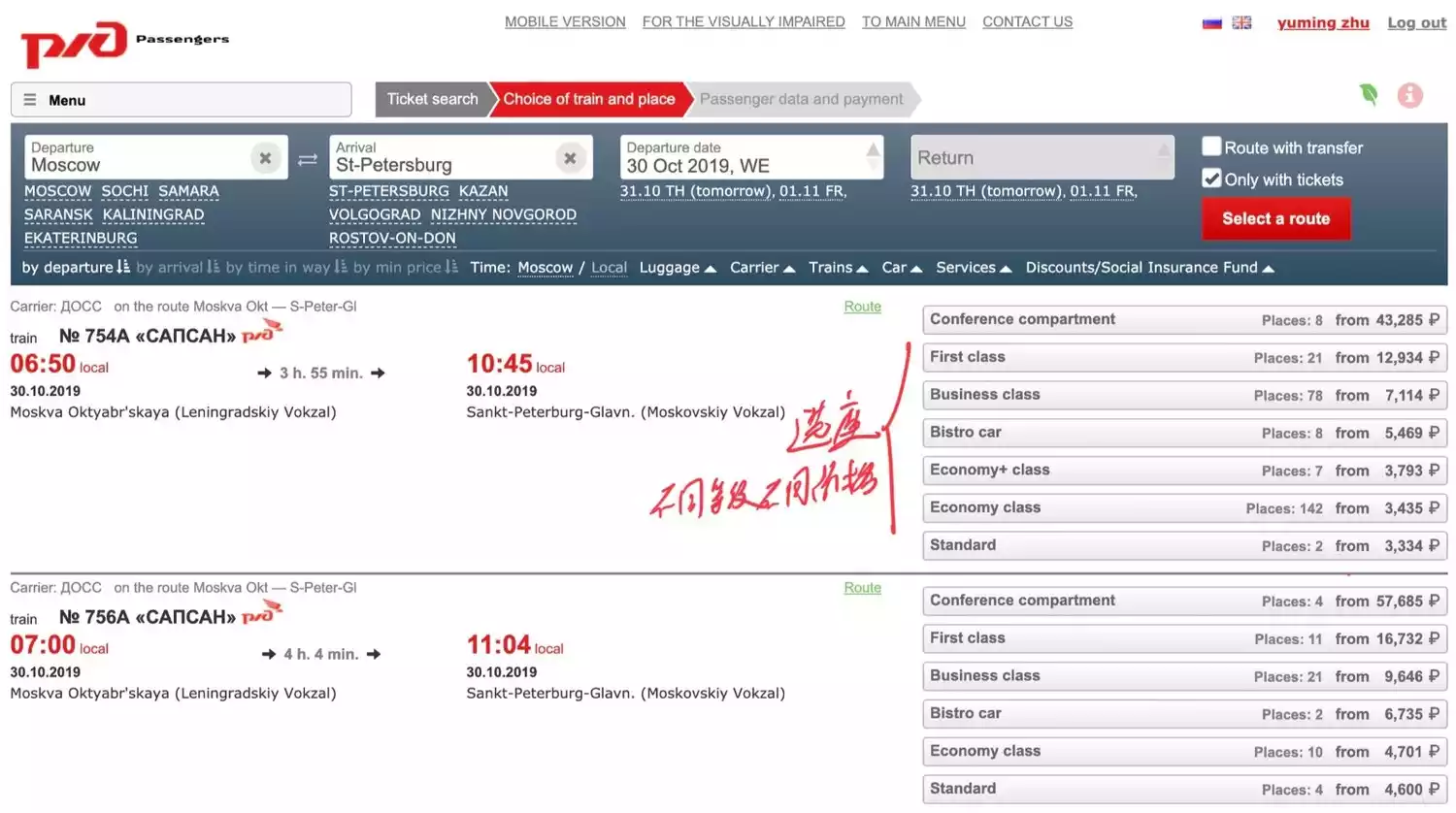The width and height of the screenshot is (1456, 813).
Task: Open Discounts/Social Insurance Fund filter
Action: [1148, 268]
